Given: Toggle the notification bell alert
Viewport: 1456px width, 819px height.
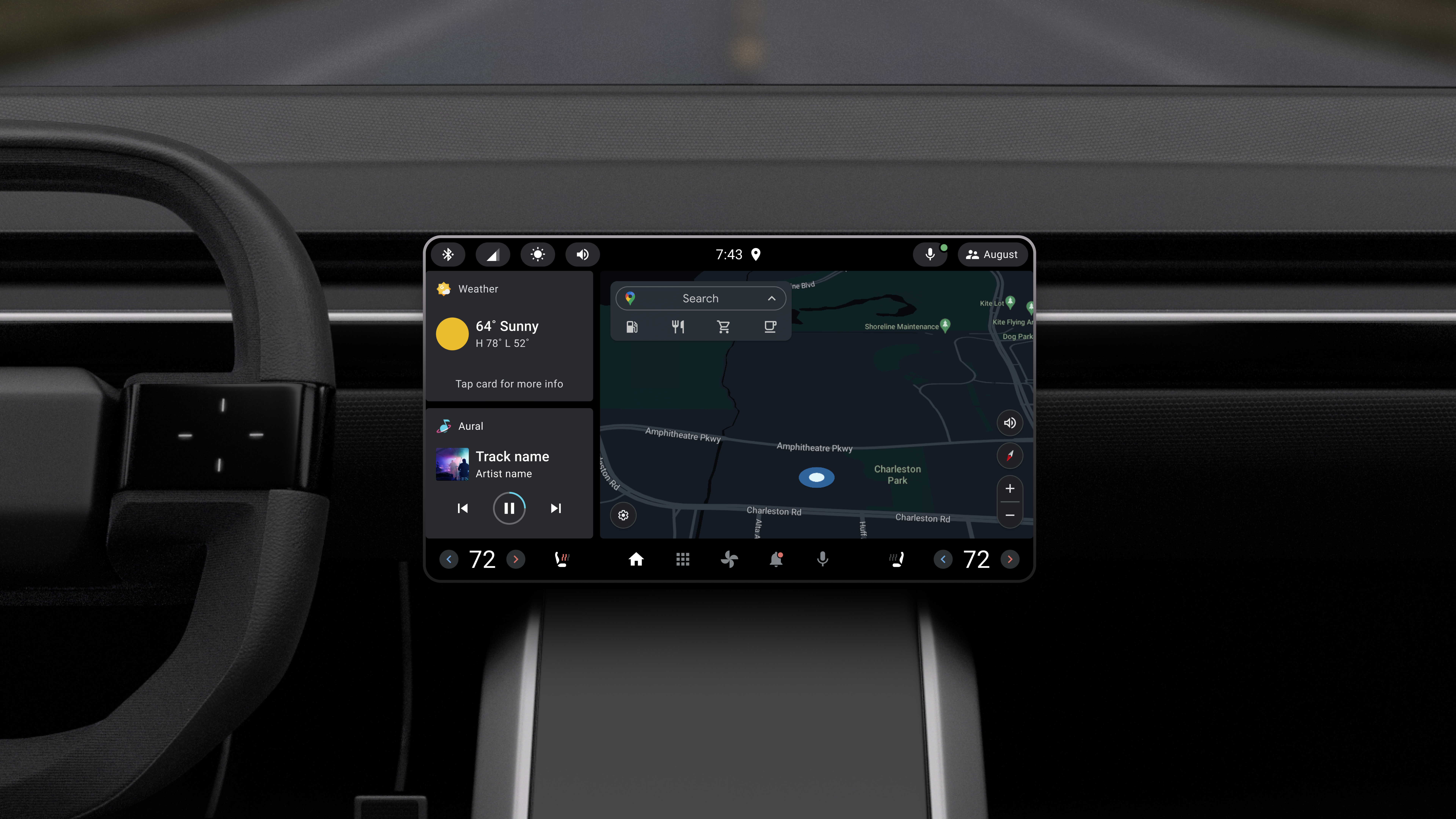Looking at the screenshot, I should [x=776, y=559].
